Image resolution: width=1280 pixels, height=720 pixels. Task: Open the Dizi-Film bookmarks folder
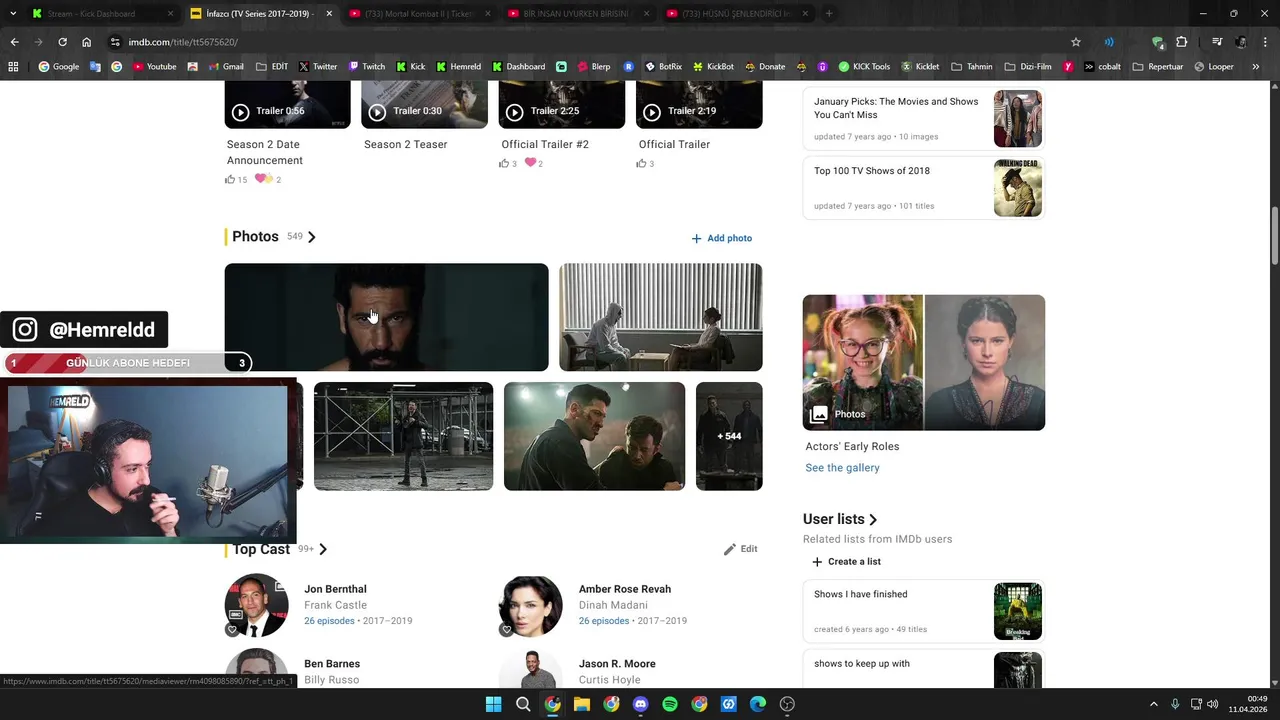(x=1029, y=67)
